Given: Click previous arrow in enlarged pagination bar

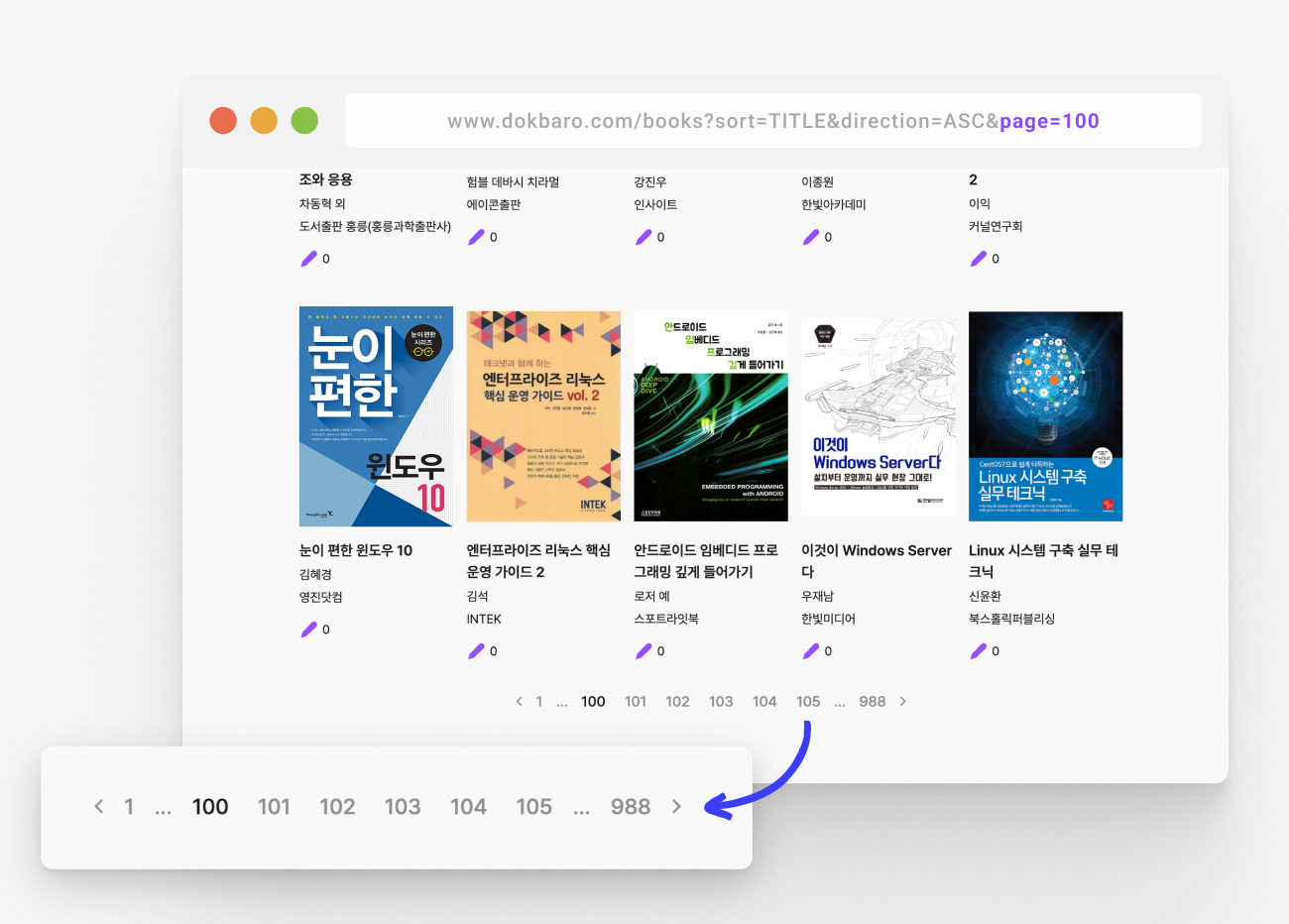Looking at the screenshot, I should (x=98, y=806).
